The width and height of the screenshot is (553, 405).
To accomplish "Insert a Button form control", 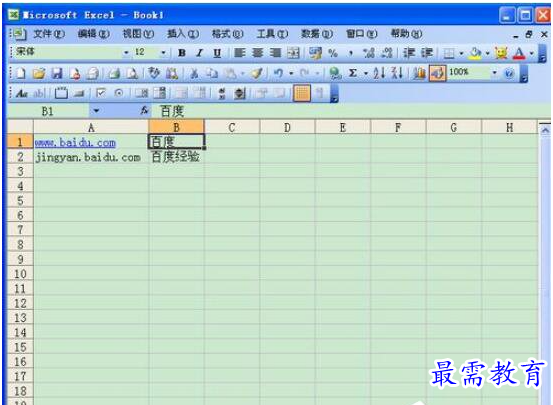I will click(x=79, y=93).
